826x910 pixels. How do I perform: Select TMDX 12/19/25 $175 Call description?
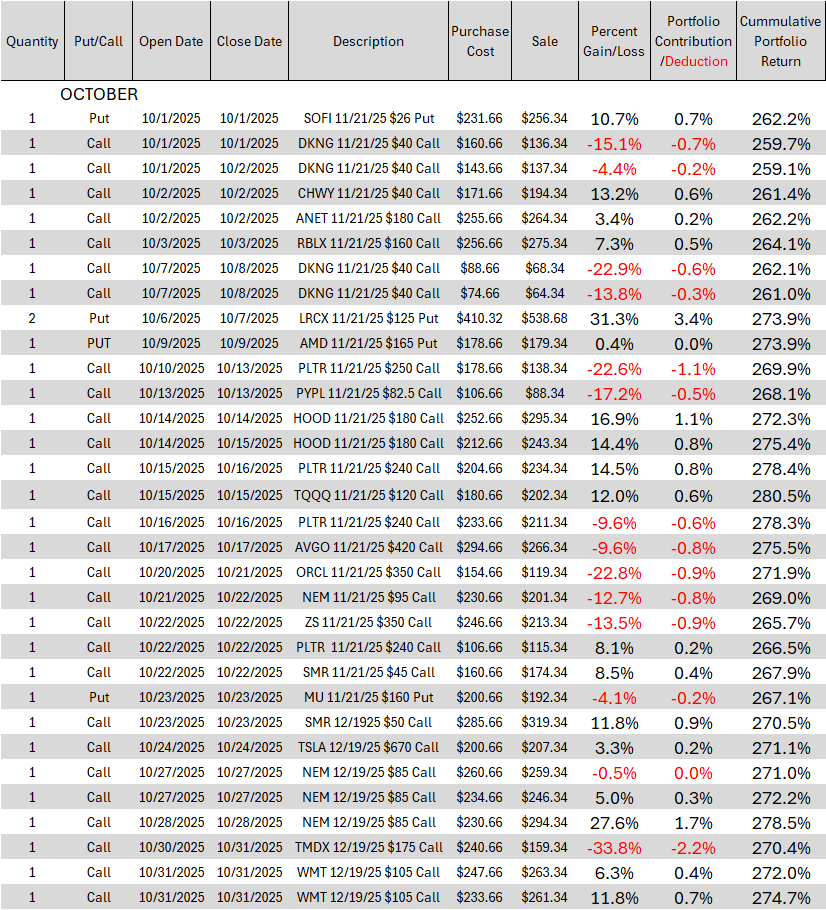[369, 847]
